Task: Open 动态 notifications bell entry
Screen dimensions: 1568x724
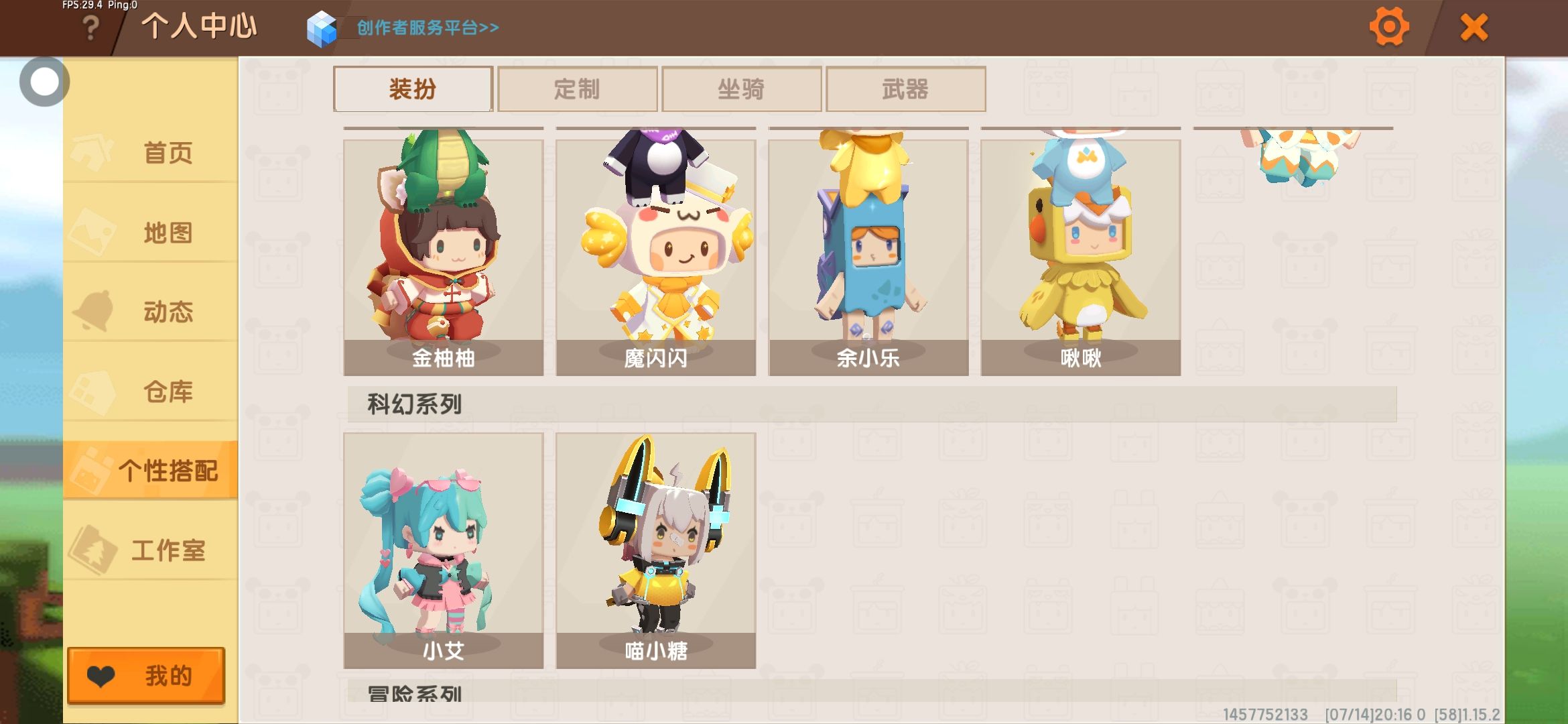Action: click(151, 312)
